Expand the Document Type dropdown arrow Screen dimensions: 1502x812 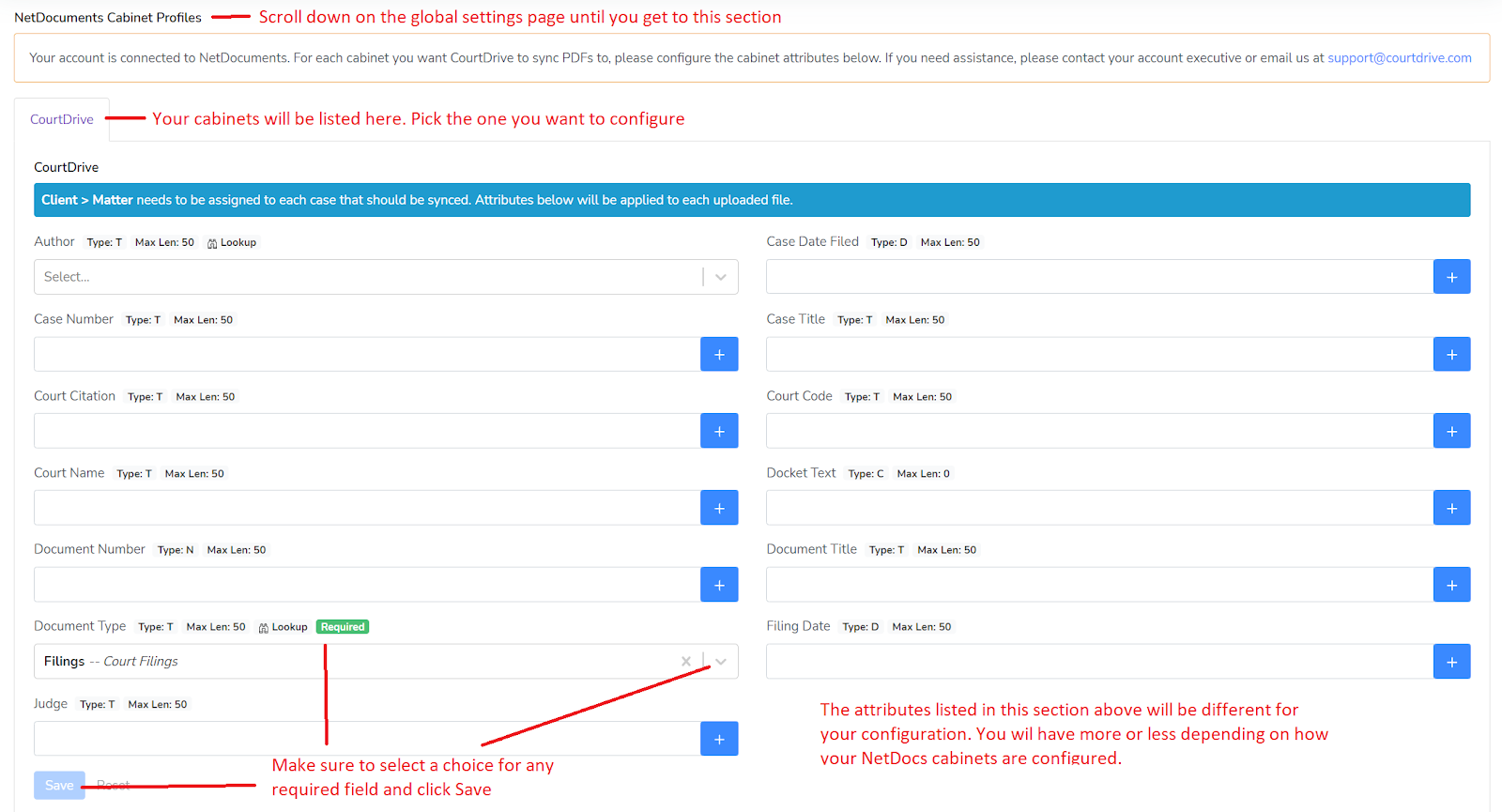(x=721, y=662)
